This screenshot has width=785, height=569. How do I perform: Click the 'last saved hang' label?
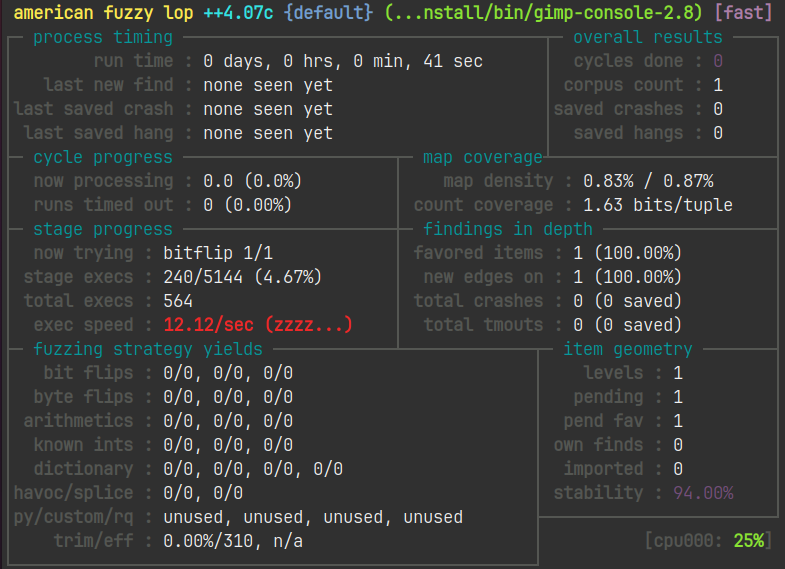98,133
